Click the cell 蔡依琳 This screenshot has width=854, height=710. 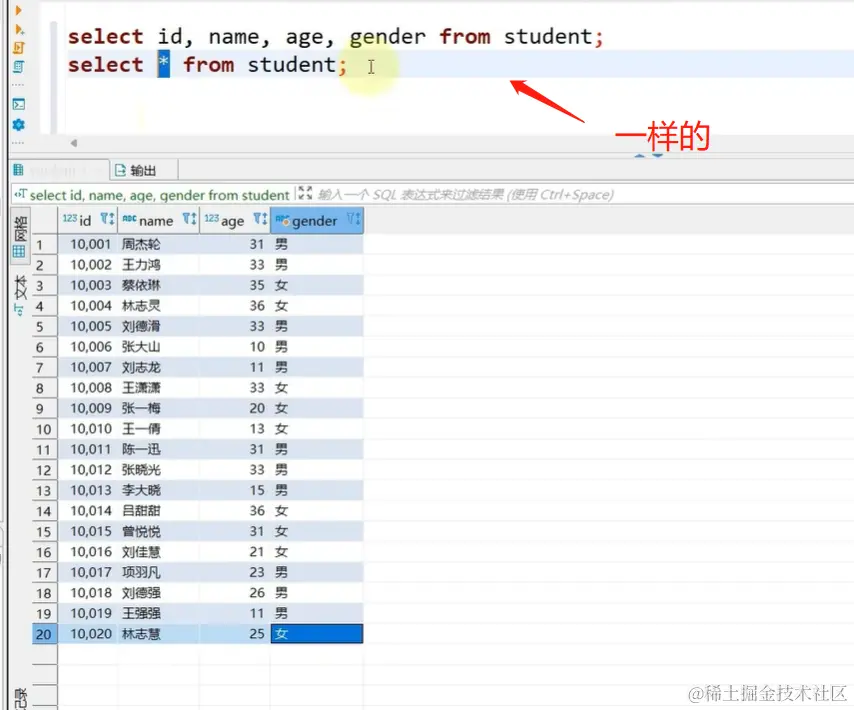coord(158,285)
